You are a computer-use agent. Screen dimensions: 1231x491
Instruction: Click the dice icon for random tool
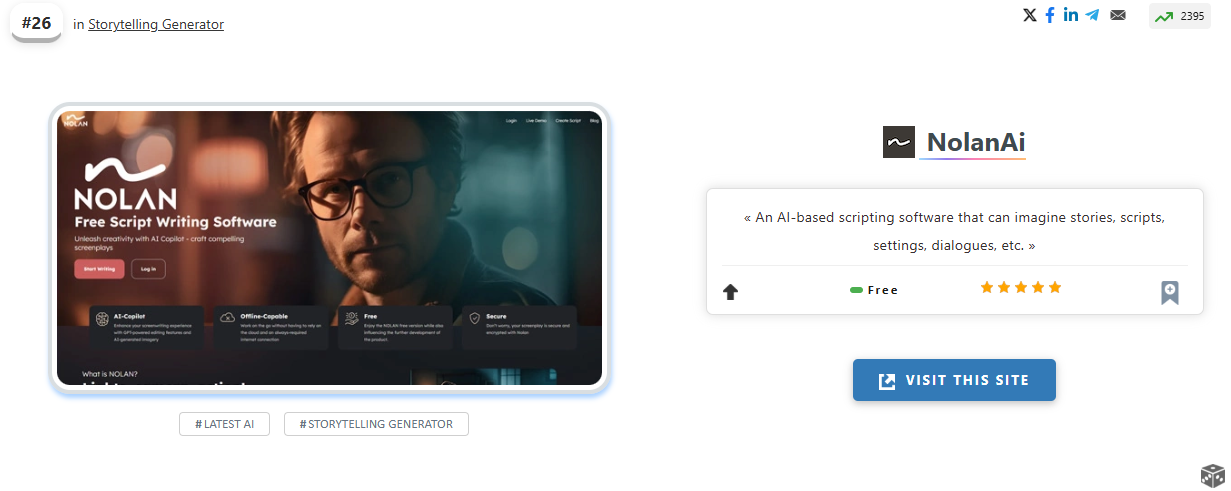click(x=1211, y=475)
